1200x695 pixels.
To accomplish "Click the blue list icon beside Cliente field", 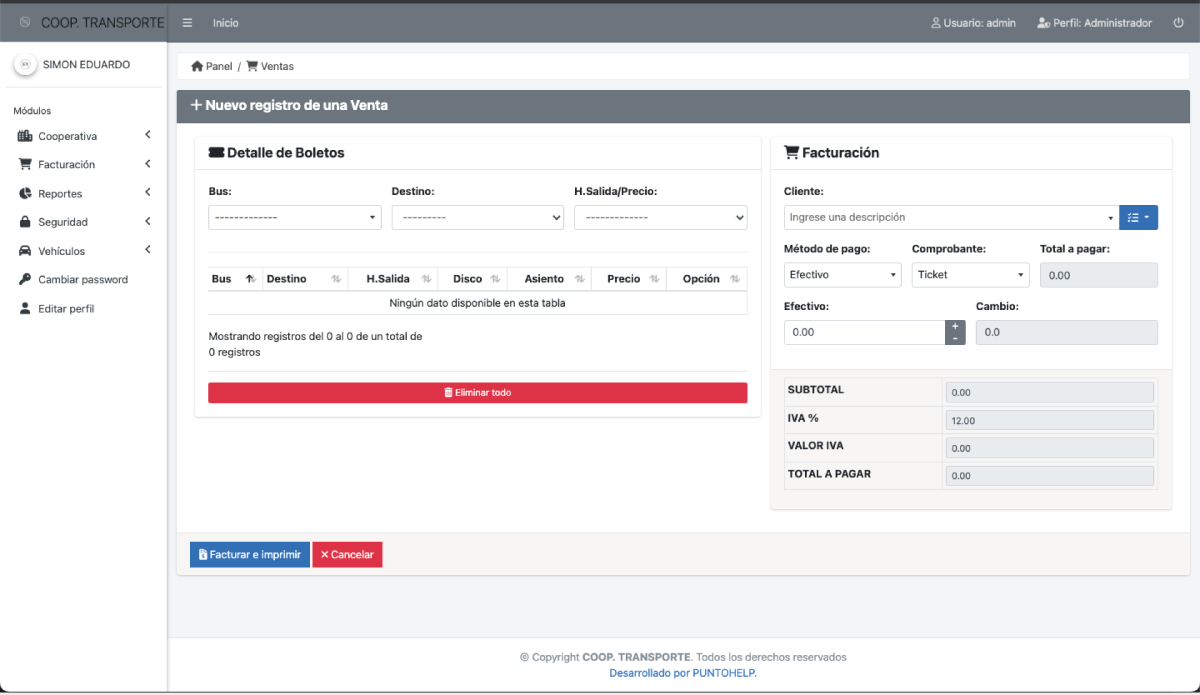I will click(1138, 217).
